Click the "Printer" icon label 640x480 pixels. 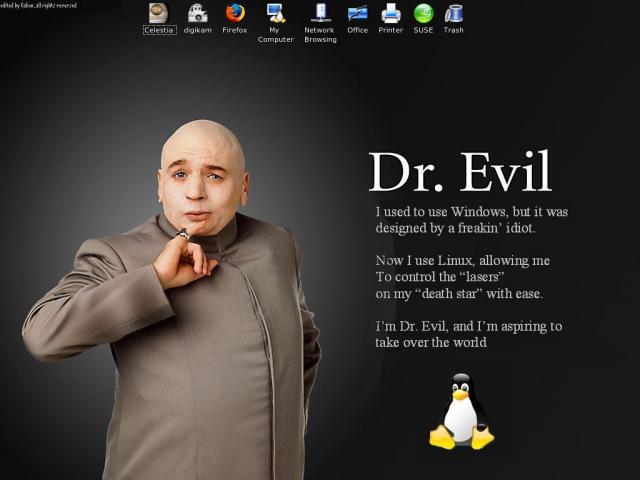click(x=391, y=30)
